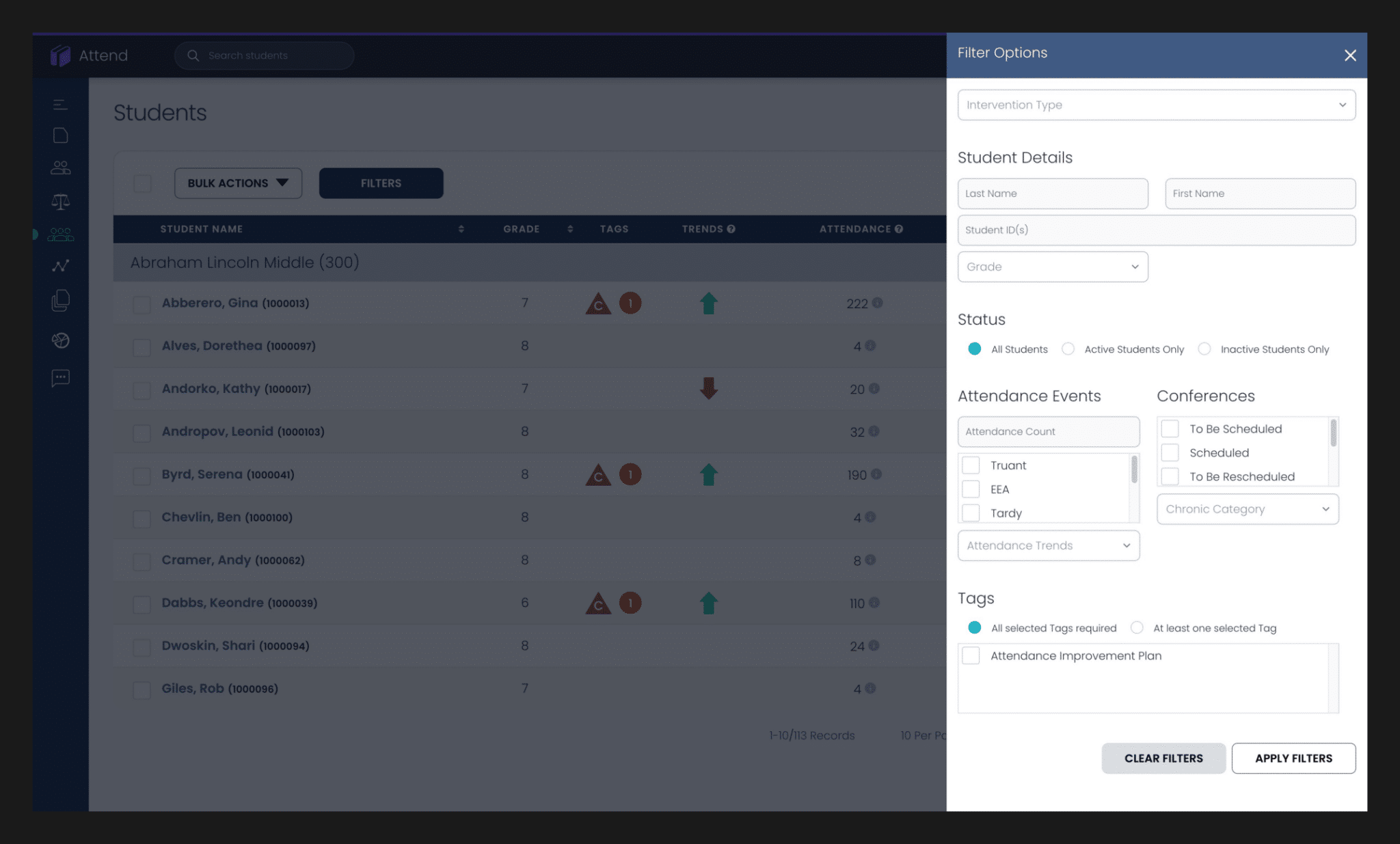This screenshot has height=844, width=1400.
Task: Select the FILTERS button to open filters
Action: (x=380, y=183)
